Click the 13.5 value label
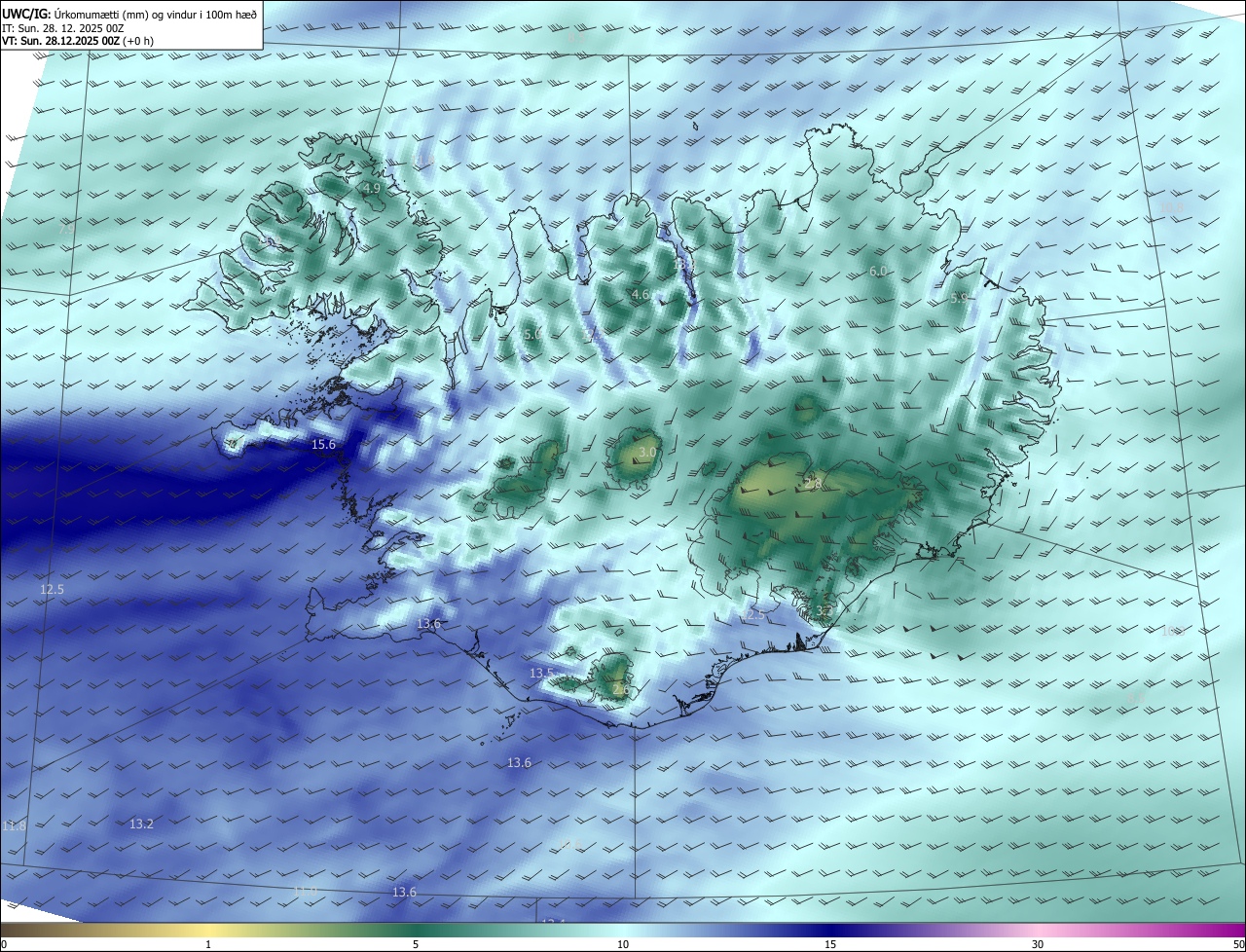Viewport: 1246px width, 952px height. coord(541,674)
